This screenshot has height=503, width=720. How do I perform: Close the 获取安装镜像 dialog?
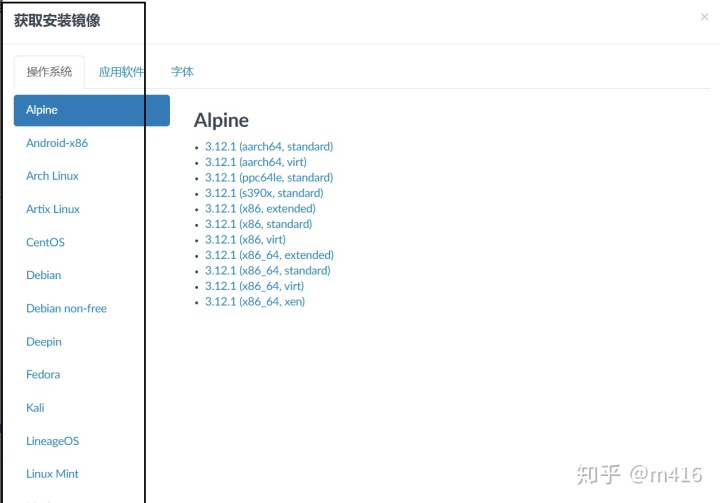pos(704,17)
